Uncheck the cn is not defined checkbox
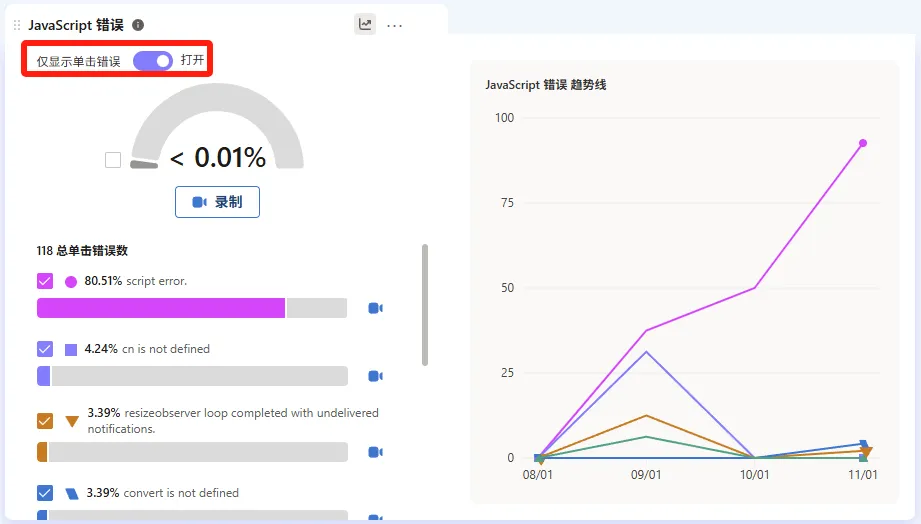Screen dimensions: 921x524 pos(45,349)
